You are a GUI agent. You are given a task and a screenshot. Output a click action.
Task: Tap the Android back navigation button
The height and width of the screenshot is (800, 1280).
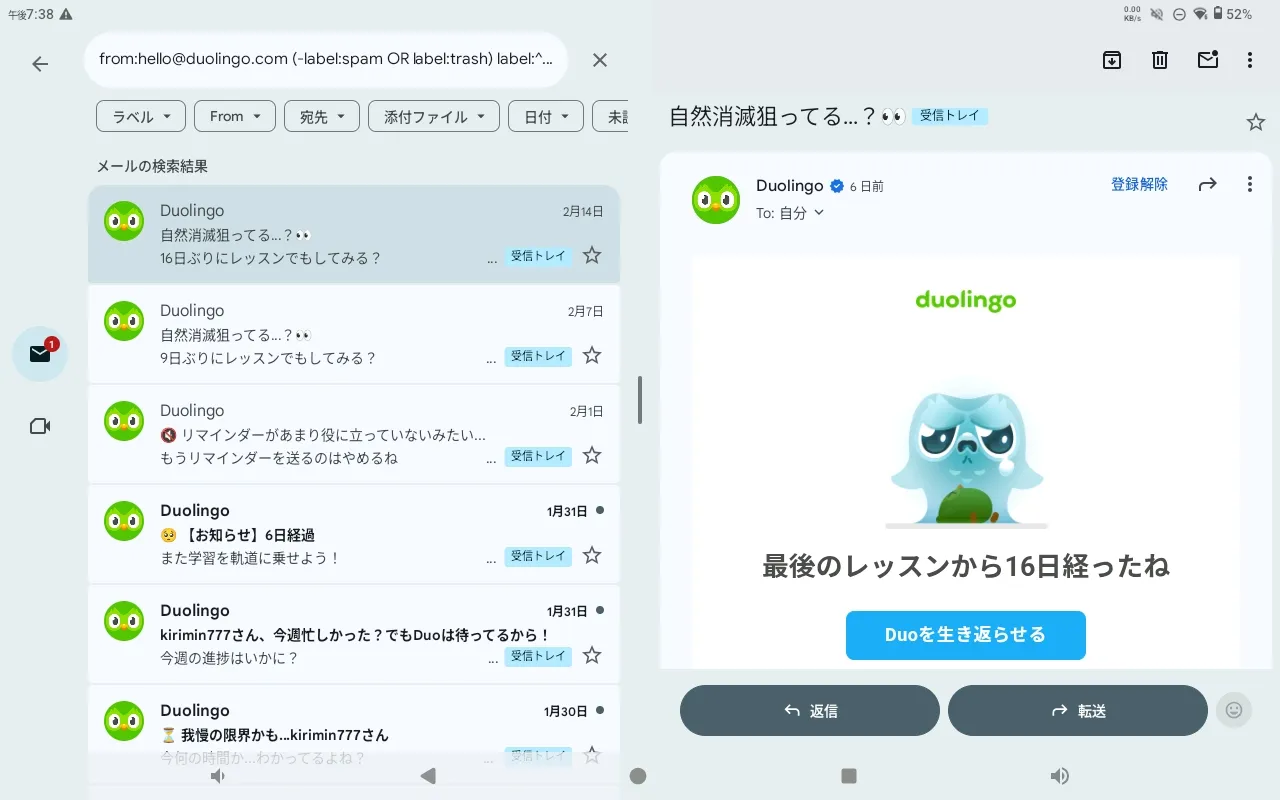(x=428, y=775)
